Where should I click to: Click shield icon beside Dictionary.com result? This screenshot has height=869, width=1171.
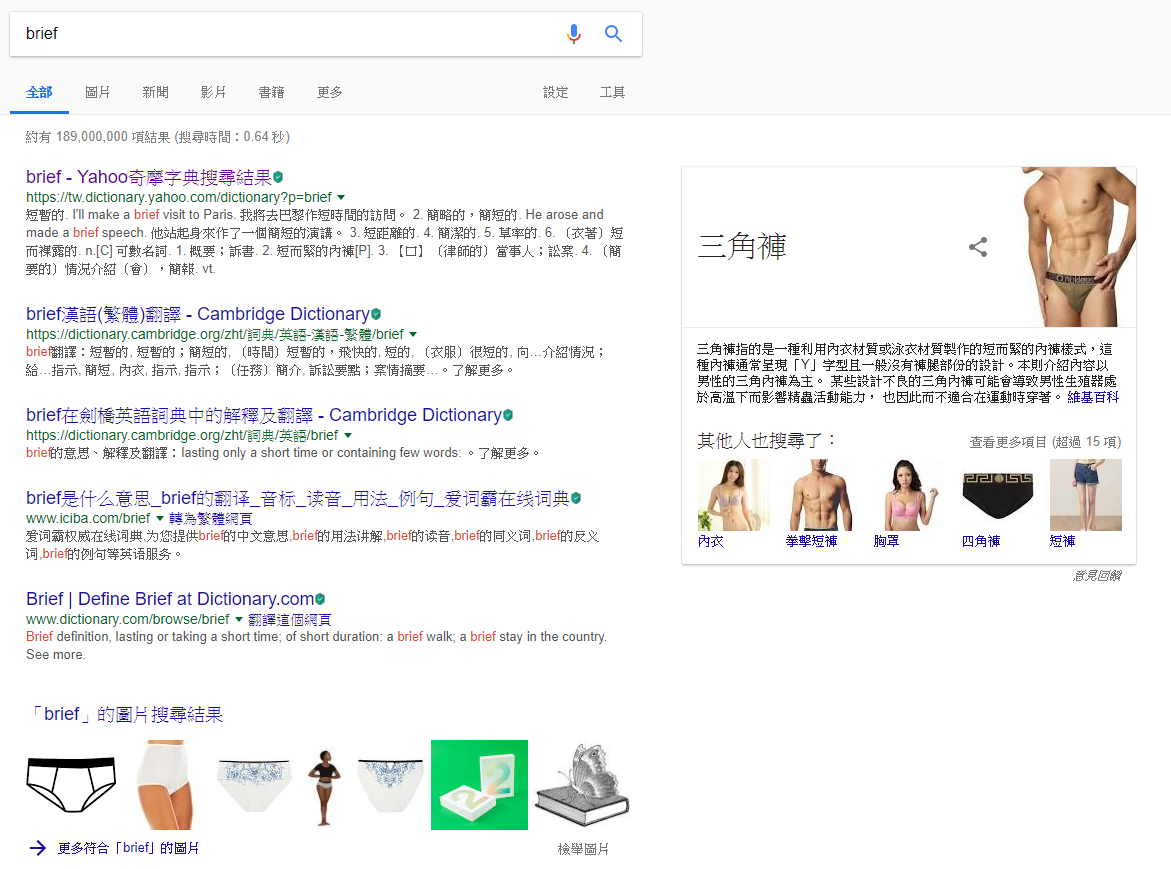(320, 599)
